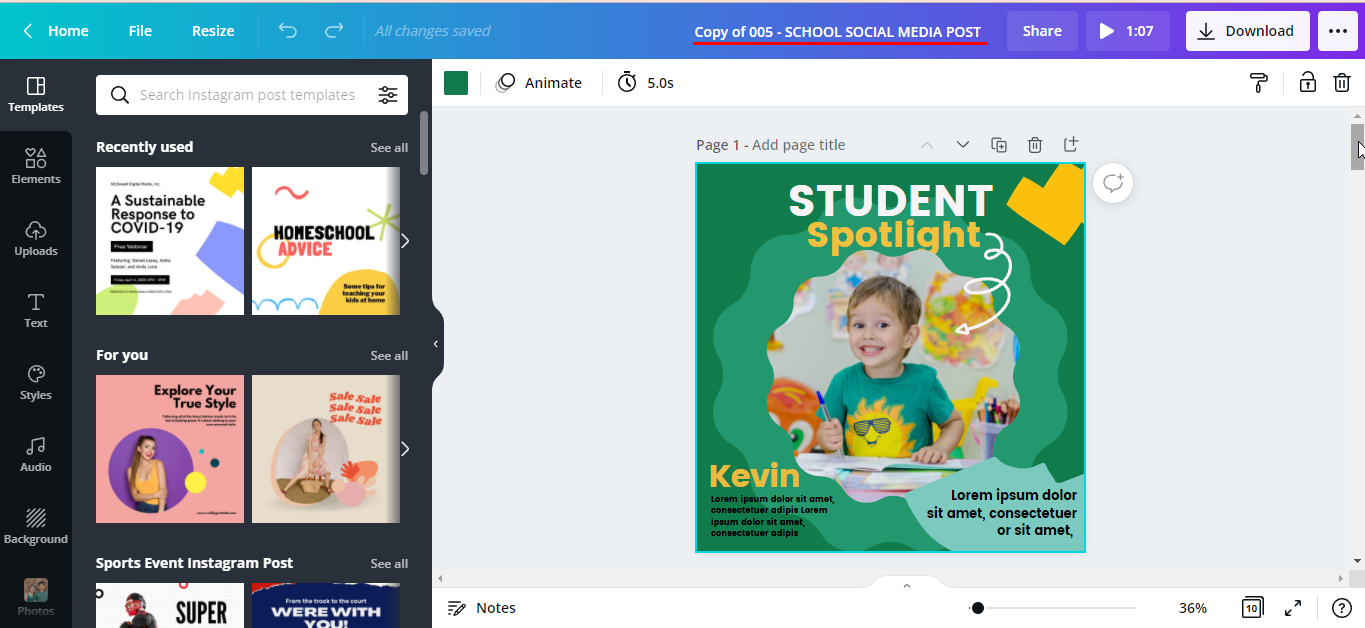
Task: Enter fullscreen mode
Action: [1293, 608]
